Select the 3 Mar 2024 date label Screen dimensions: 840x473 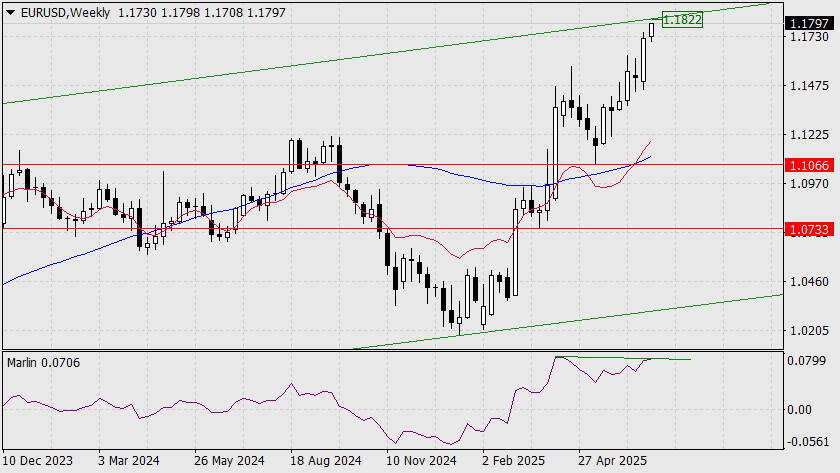(129, 461)
